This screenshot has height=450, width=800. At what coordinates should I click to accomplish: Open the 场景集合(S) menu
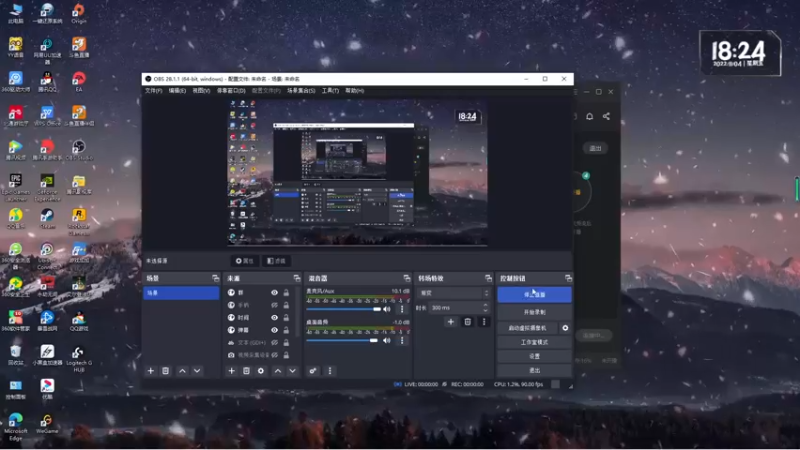coord(301,91)
